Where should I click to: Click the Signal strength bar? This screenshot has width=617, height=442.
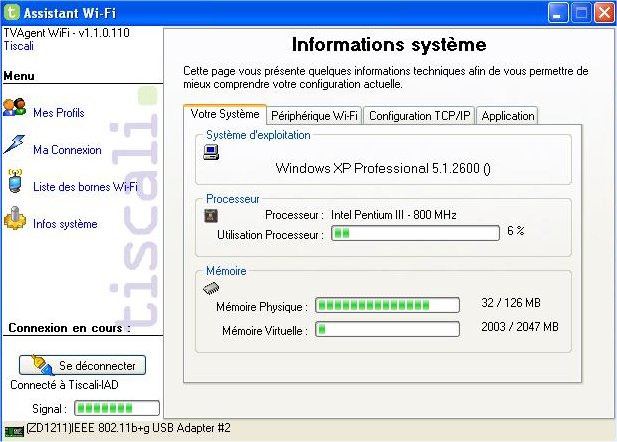tap(117, 408)
